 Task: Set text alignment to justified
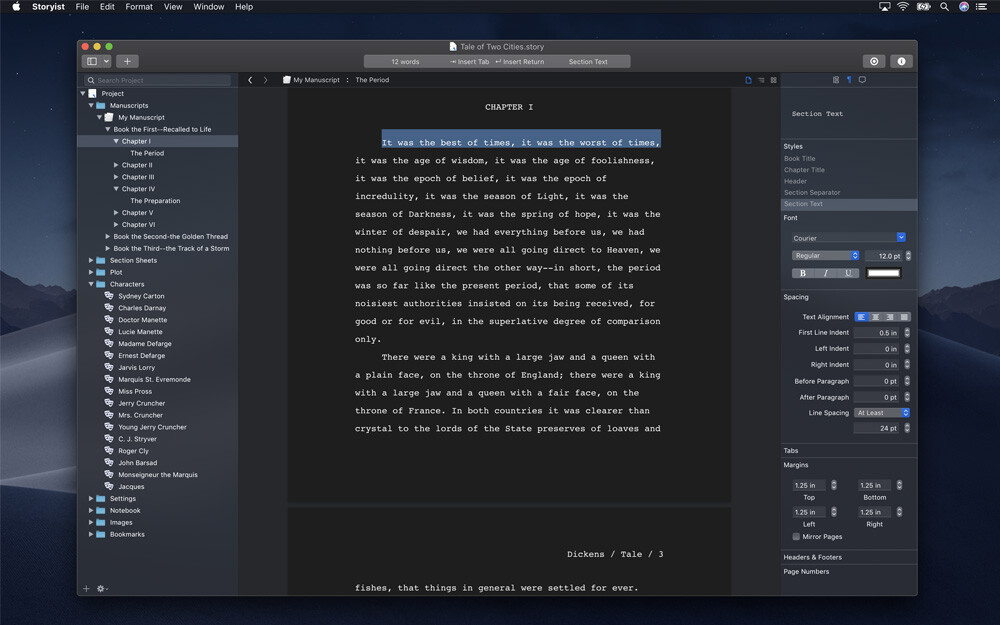click(904, 317)
